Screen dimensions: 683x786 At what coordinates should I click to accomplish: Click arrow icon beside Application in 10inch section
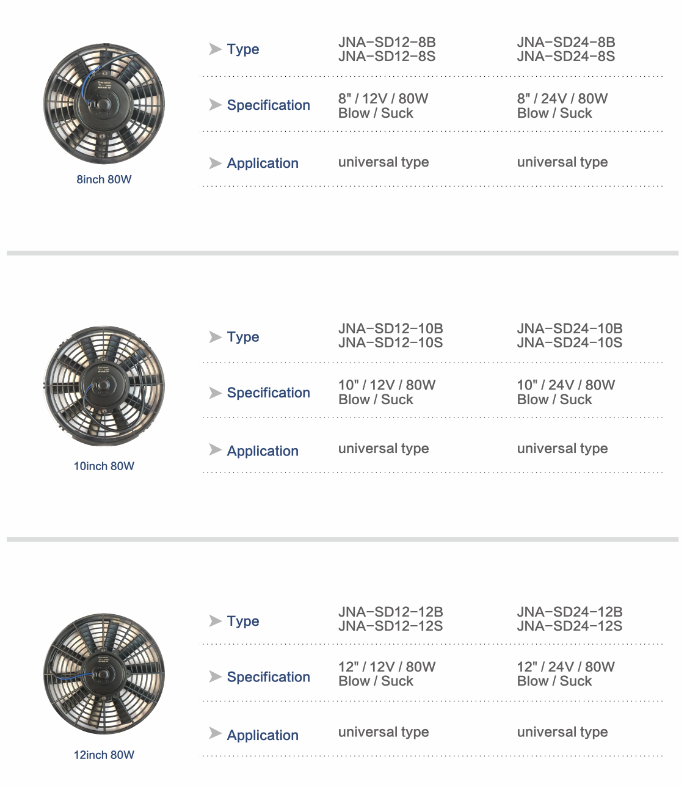click(x=215, y=450)
